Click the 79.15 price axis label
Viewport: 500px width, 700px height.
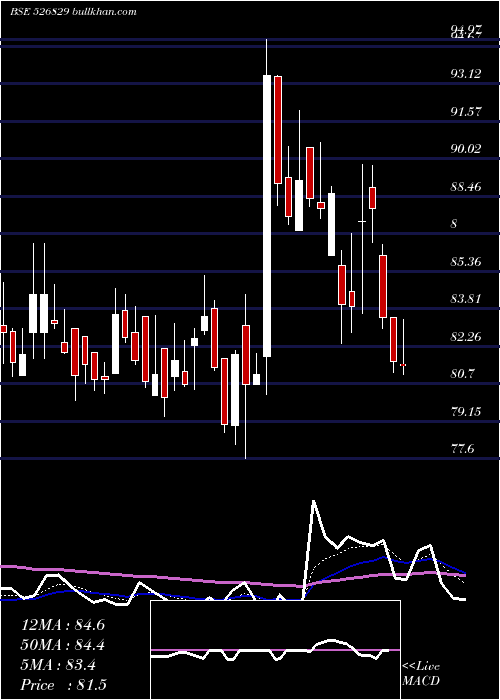point(466,411)
